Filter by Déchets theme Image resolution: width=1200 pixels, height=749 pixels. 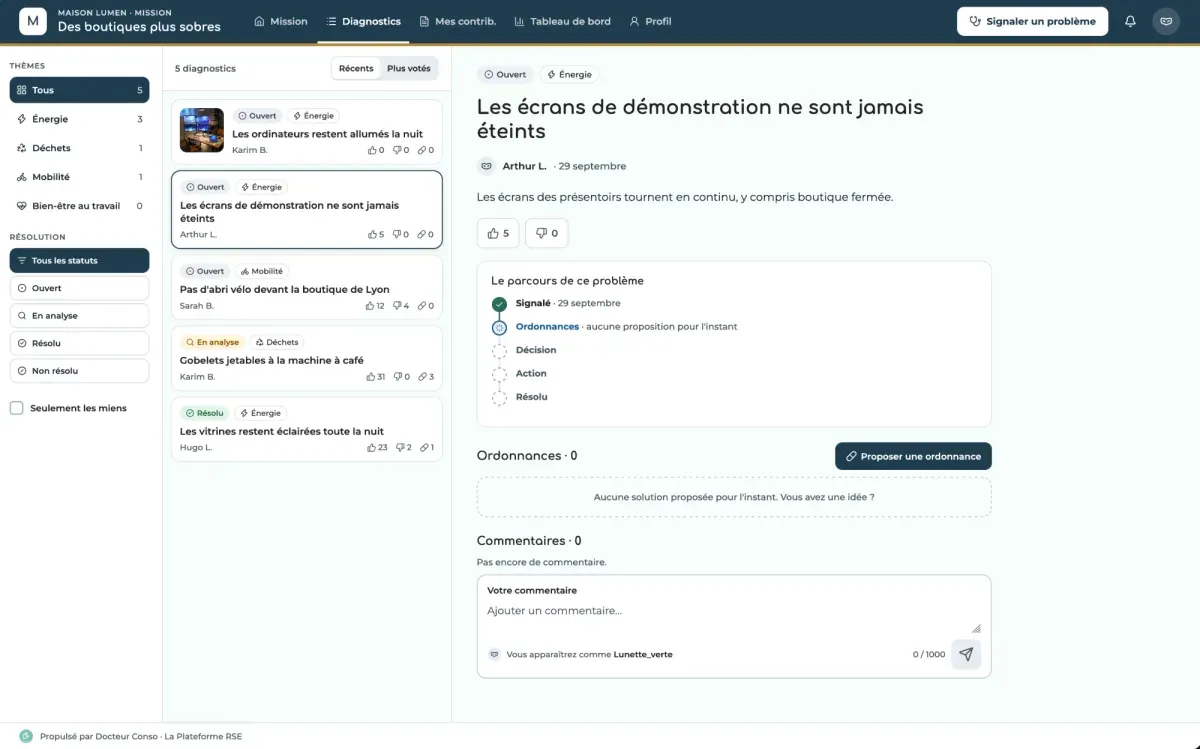point(79,148)
